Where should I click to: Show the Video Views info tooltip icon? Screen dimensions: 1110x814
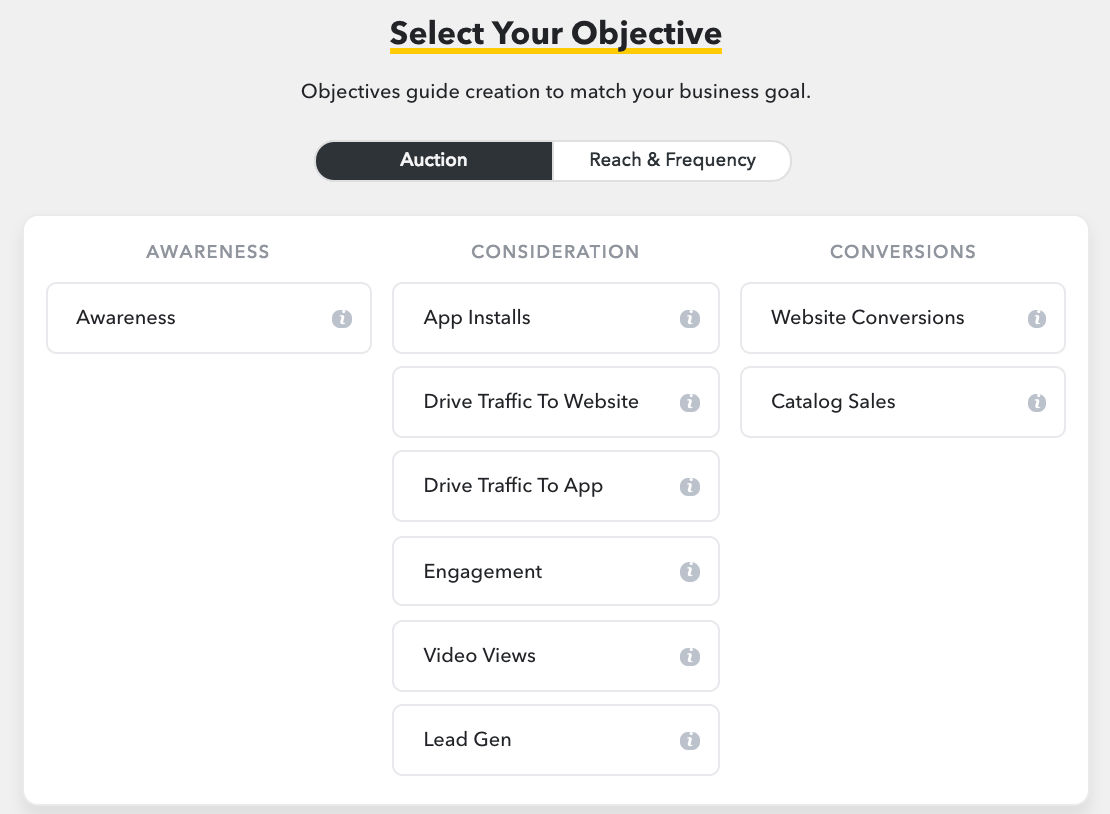coord(689,657)
